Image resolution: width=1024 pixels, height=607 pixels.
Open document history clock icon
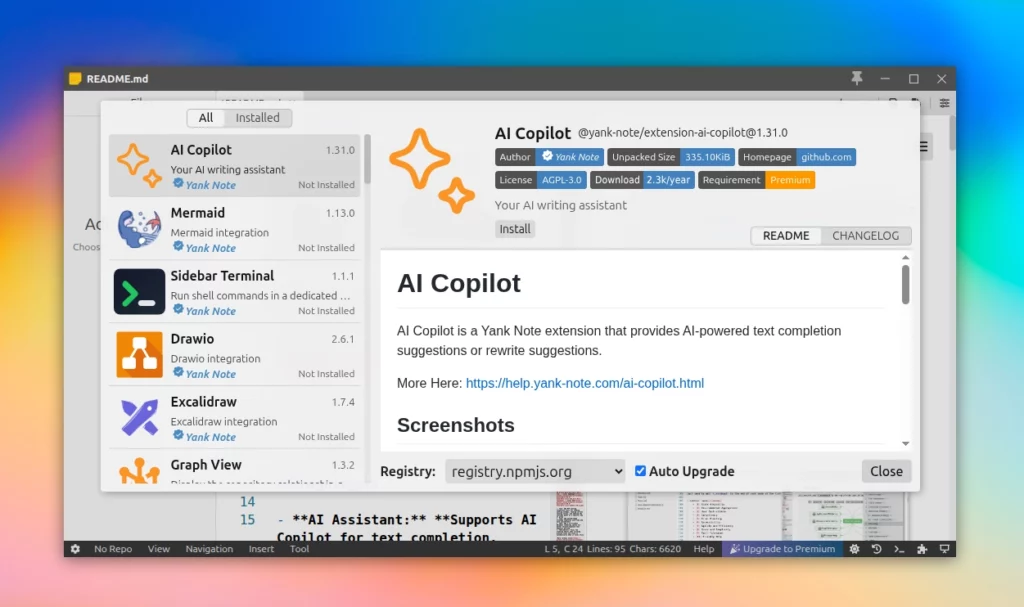[876, 549]
